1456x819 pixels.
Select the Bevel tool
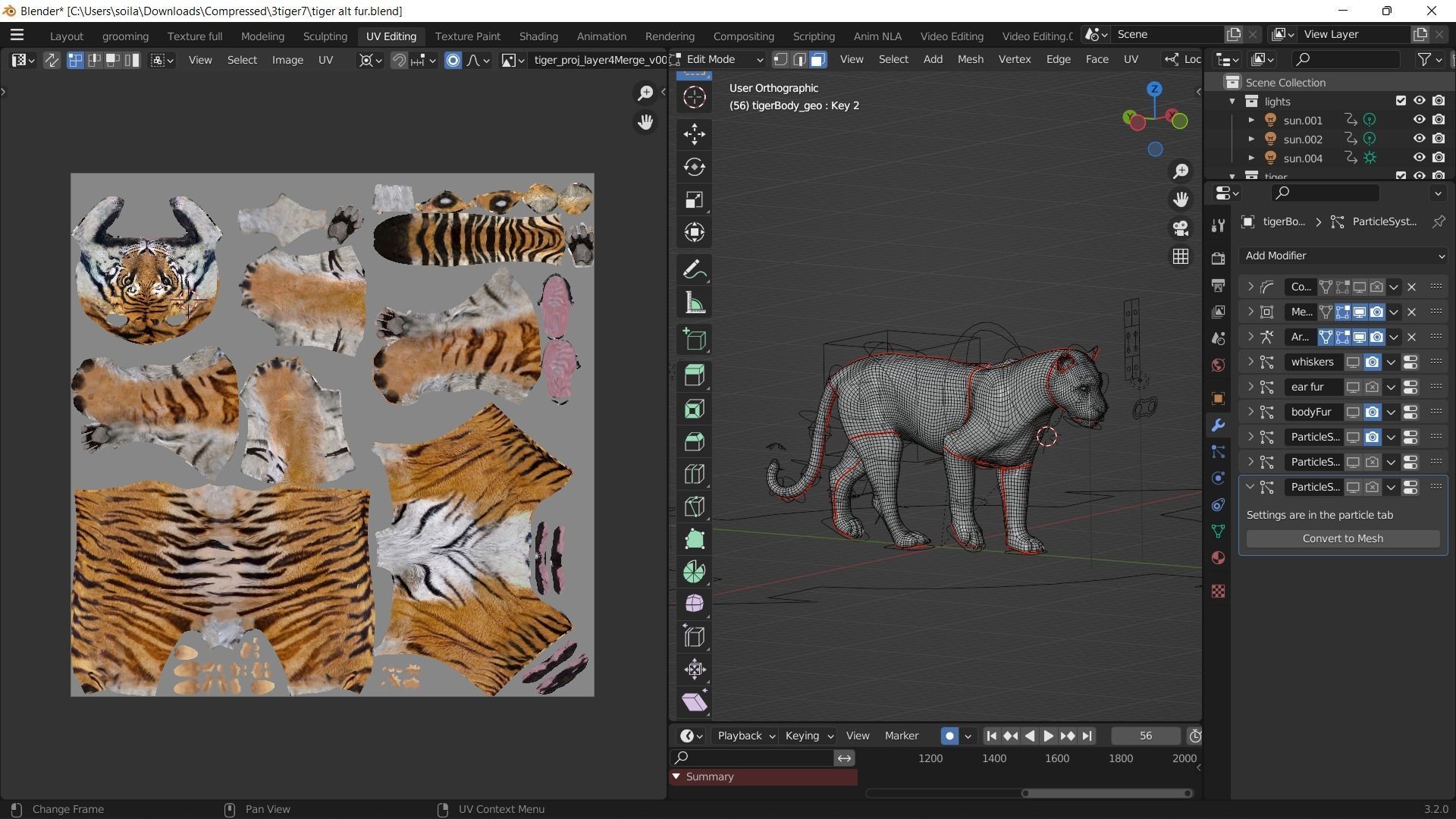point(694,441)
